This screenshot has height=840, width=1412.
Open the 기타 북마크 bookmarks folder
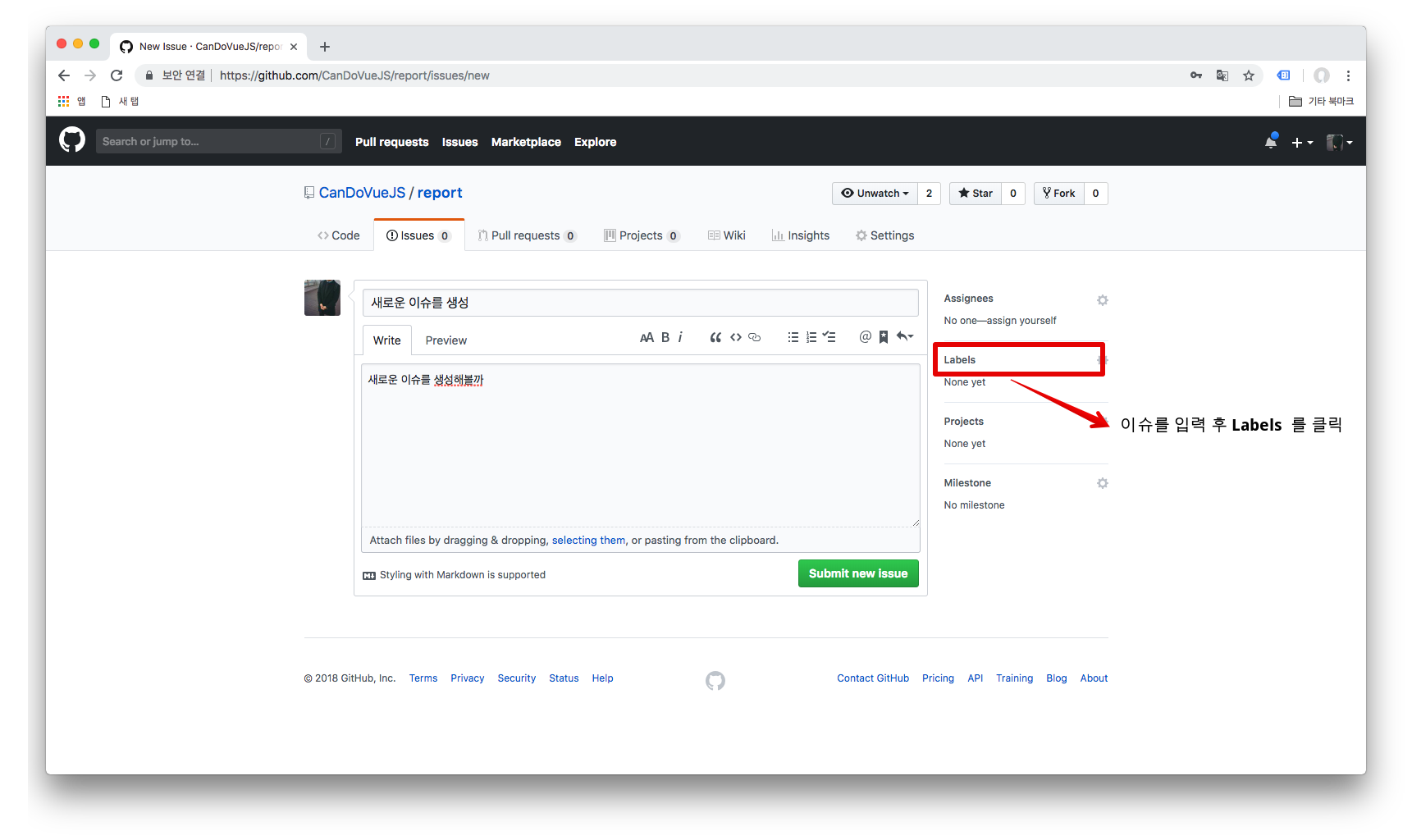(x=1322, y=101)
